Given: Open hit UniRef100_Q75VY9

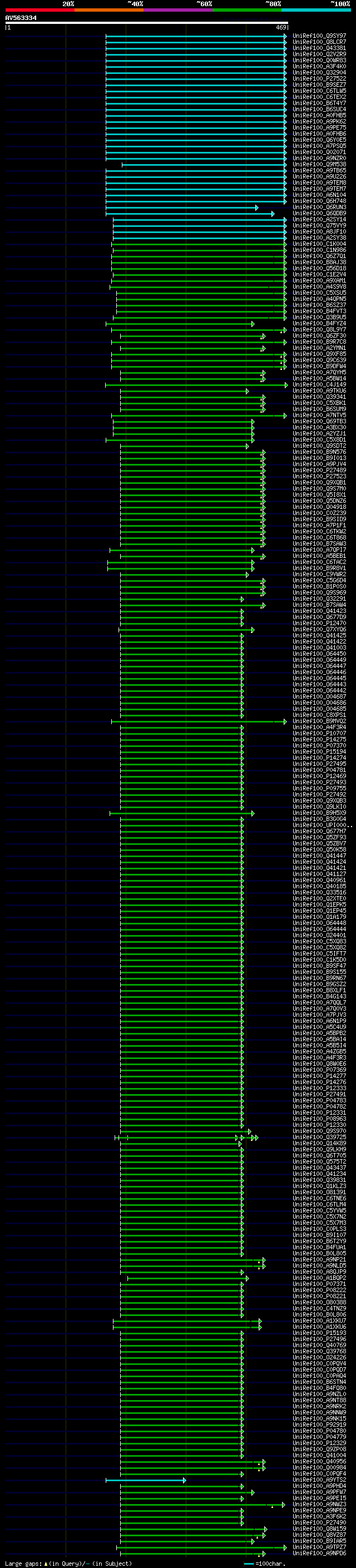Looking at the screenshot, I should pos(319,226).
